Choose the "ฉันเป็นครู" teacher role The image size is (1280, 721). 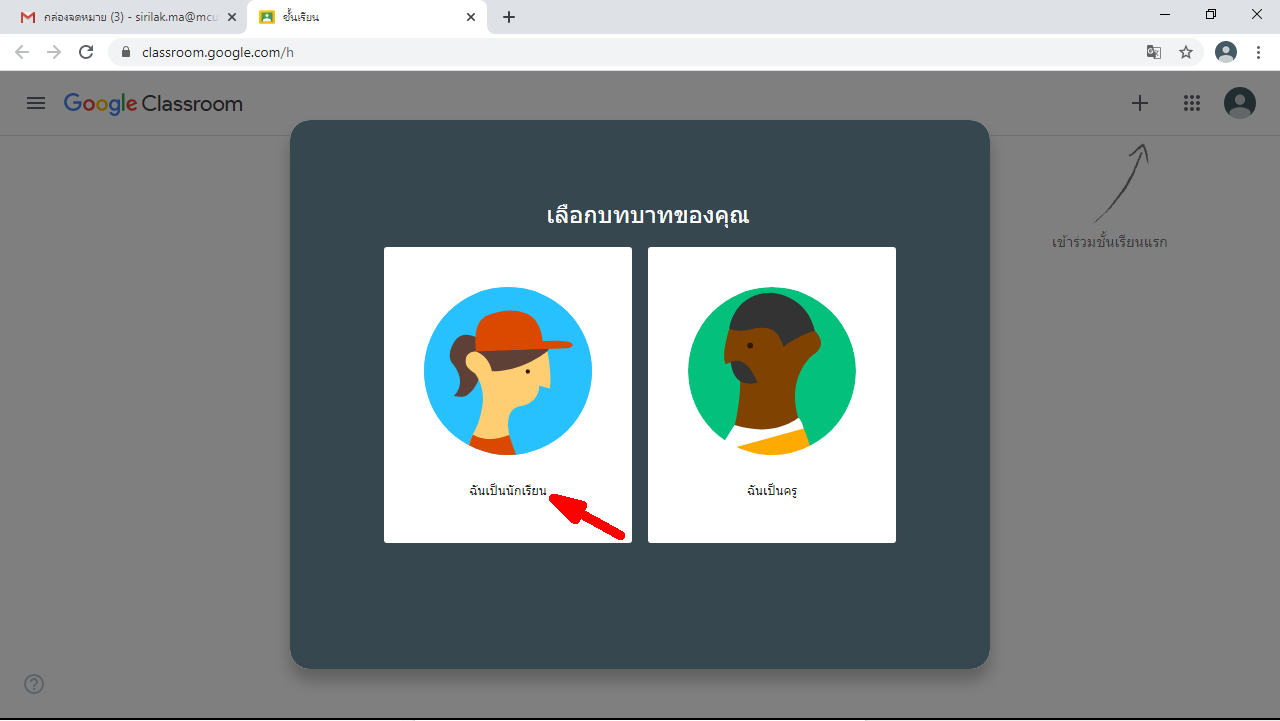[771, 491]
